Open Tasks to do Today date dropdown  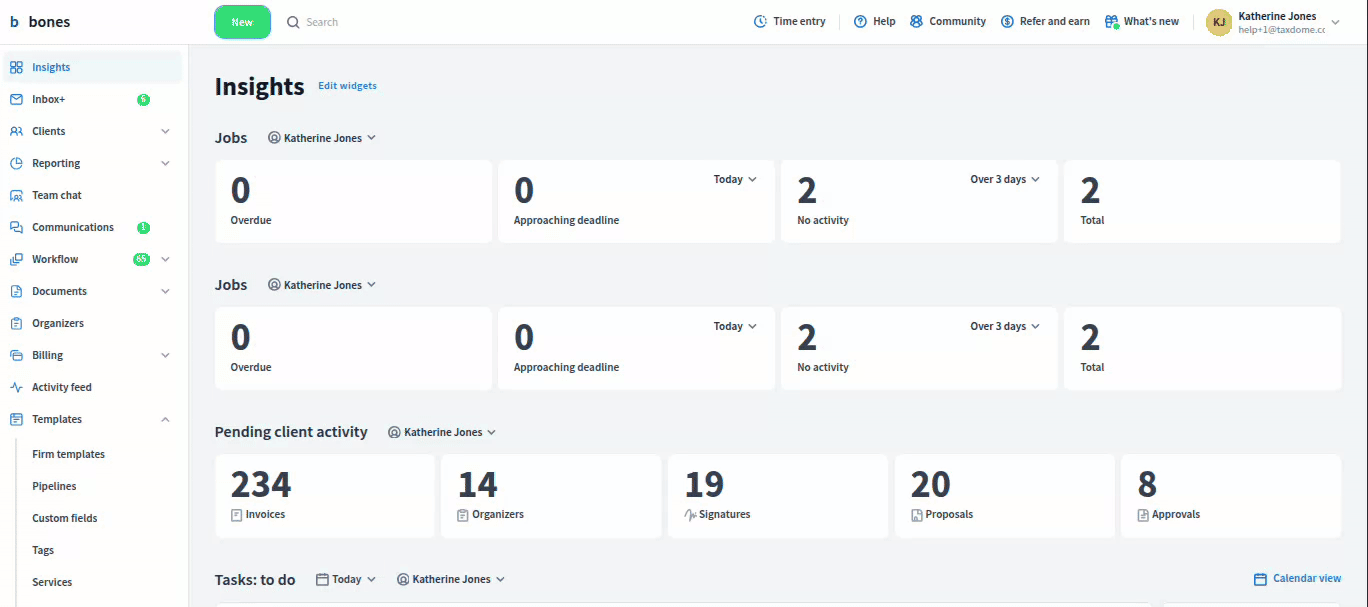(x=346, y=579)
